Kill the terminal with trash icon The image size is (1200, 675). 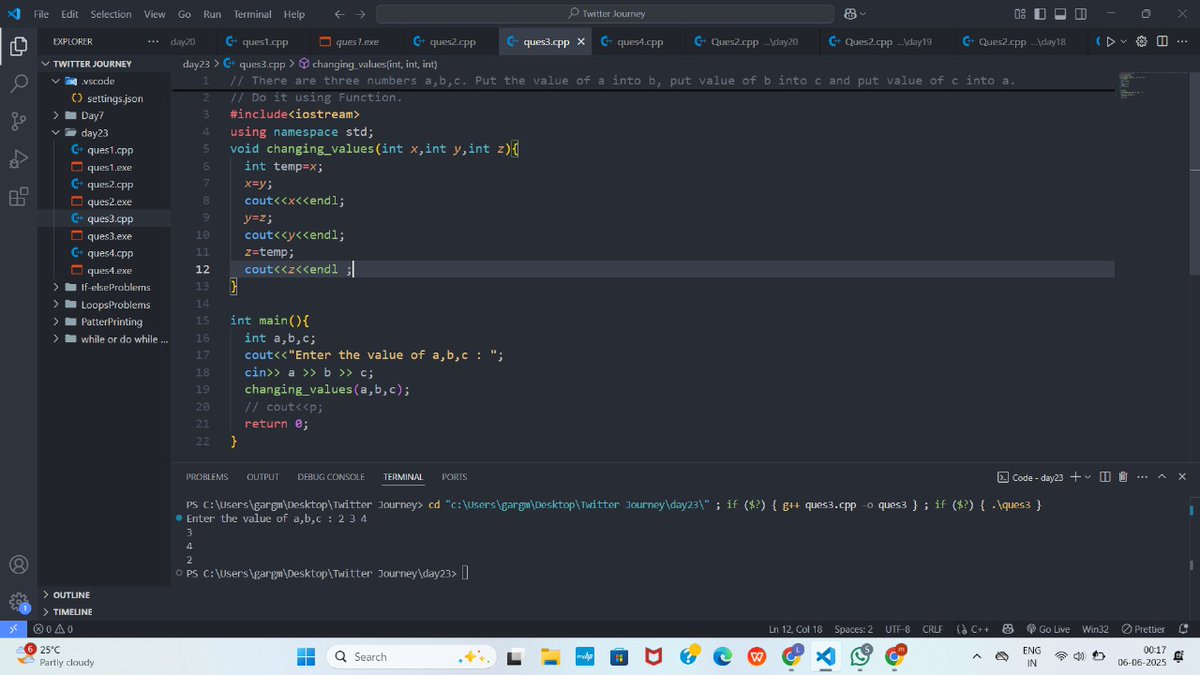click(x=1123, y=477)
